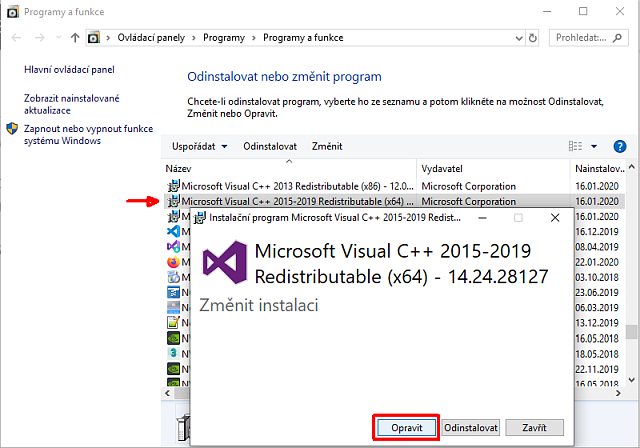Click the date 06.03.2019 in the list
640x448 pixels.
click(x=597, y=308)
